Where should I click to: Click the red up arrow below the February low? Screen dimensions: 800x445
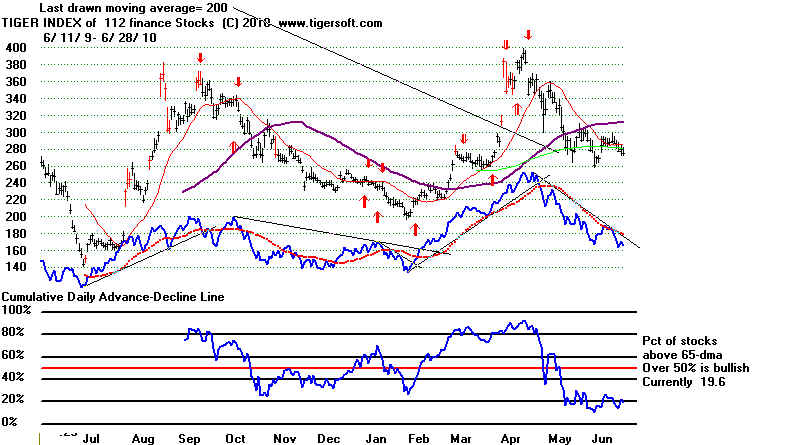[x=414, y=229]
